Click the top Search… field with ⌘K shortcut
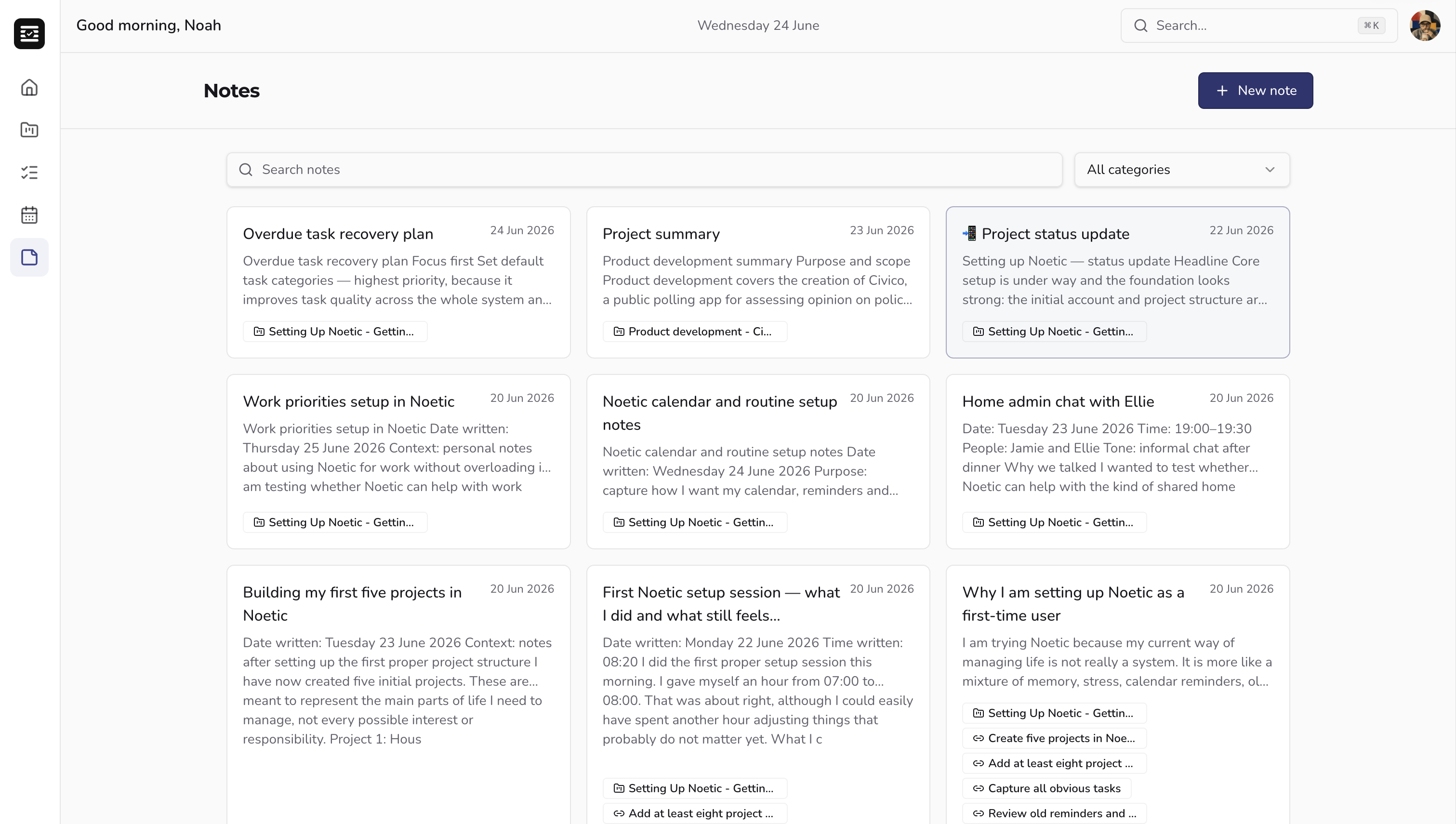 pyautogui.click(x=1258, y=26)
